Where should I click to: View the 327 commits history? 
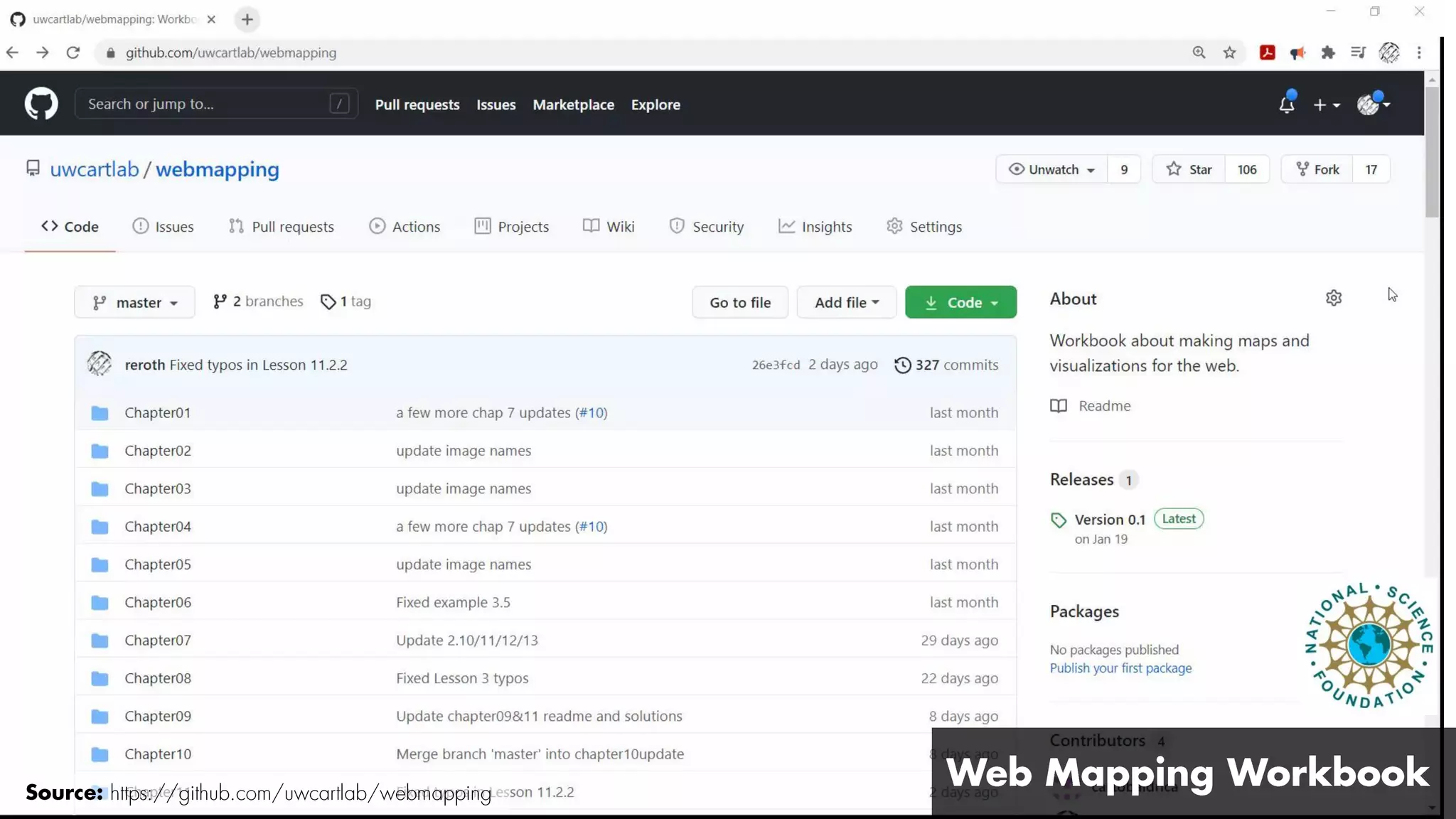point(946,365)
